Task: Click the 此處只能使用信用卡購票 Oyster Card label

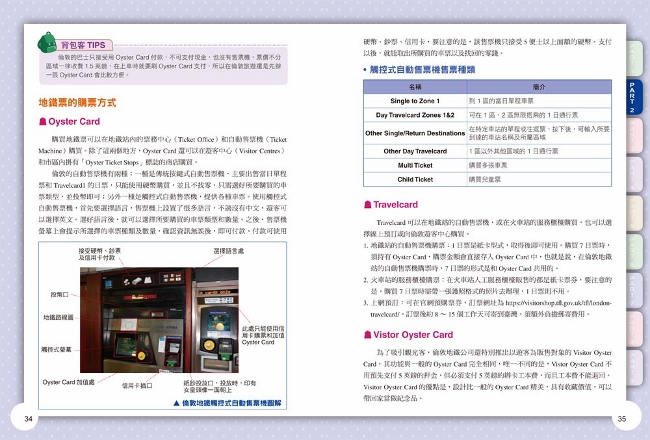Action: tap(263, 335)
